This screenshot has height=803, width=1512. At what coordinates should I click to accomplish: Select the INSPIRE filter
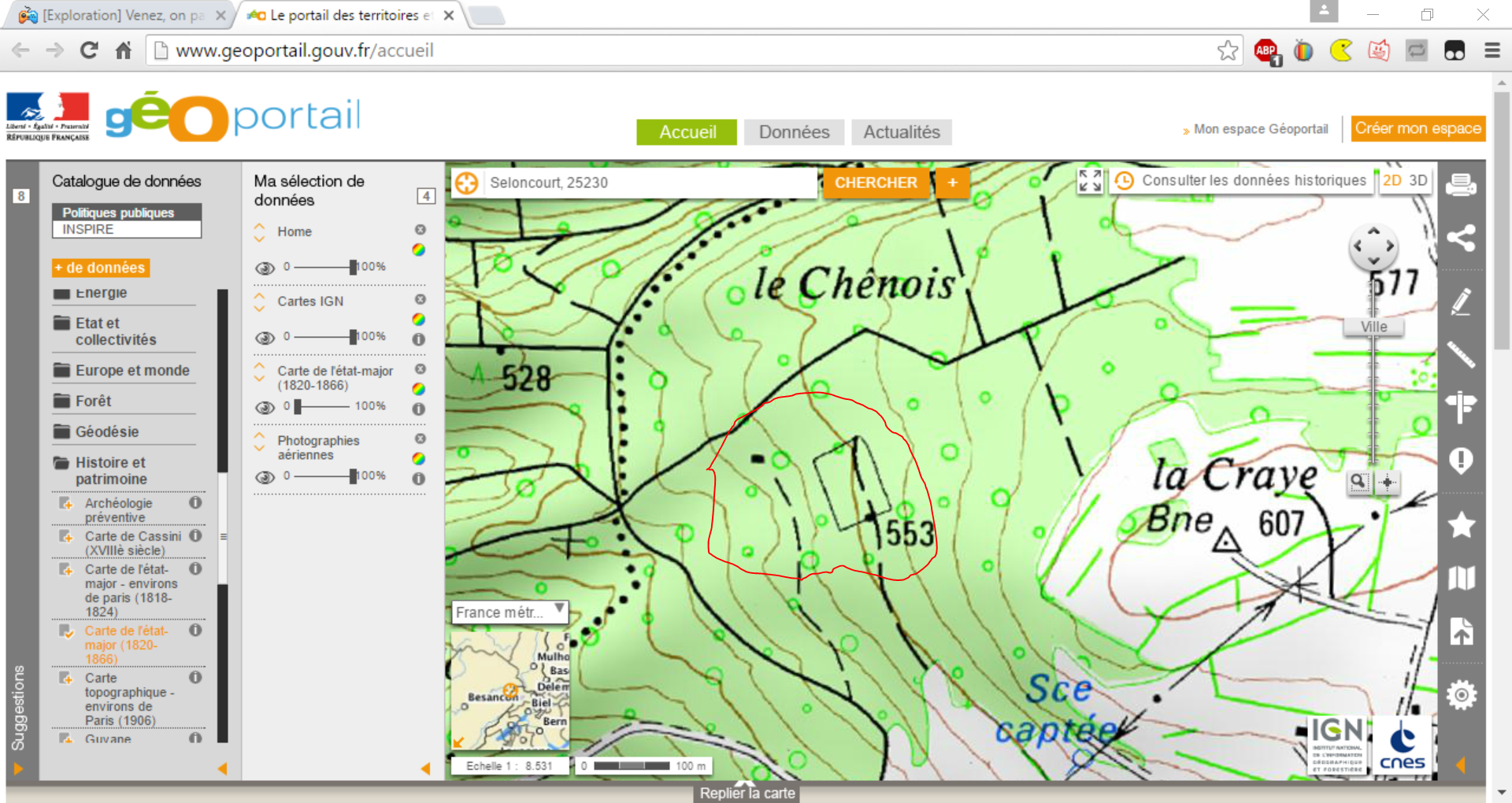[x=127, y=229]
